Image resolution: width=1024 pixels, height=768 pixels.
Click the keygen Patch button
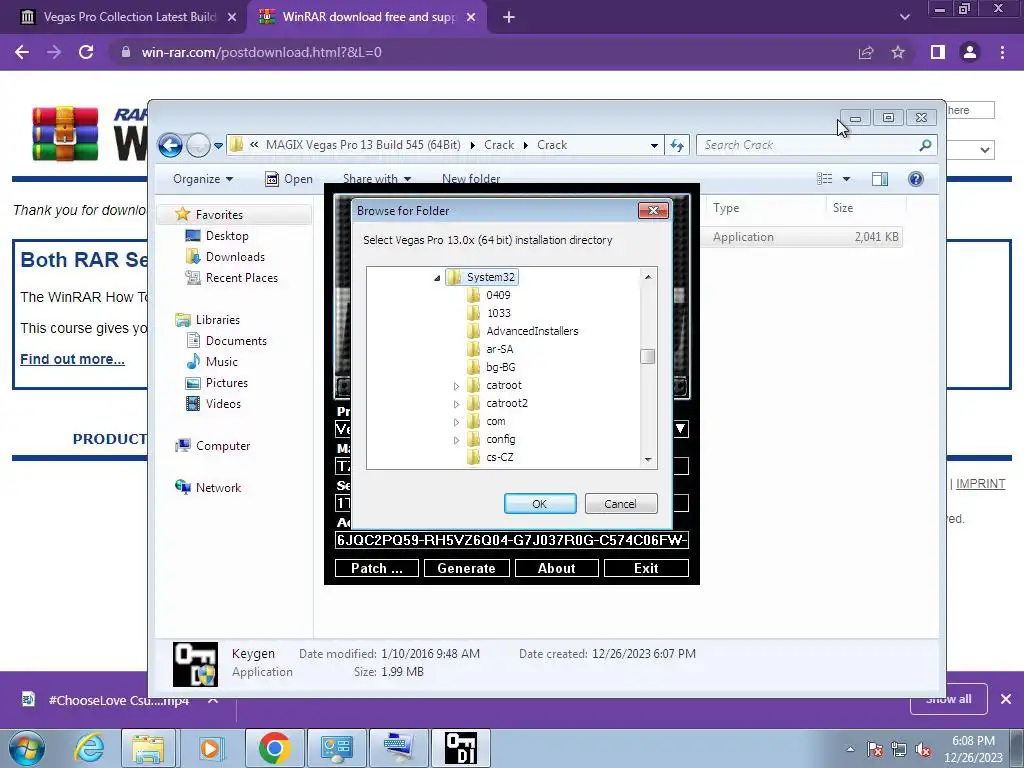coord(377,568)
